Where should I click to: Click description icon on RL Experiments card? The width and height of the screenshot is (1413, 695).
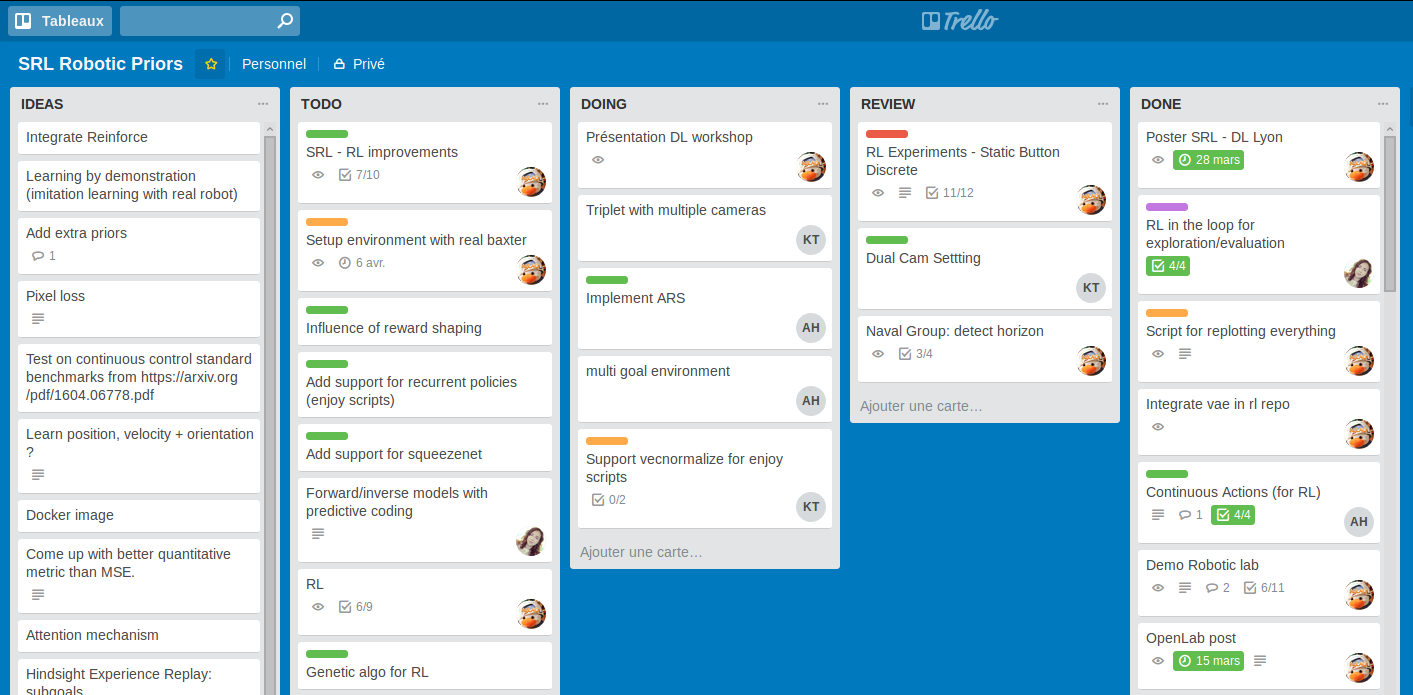905,193
